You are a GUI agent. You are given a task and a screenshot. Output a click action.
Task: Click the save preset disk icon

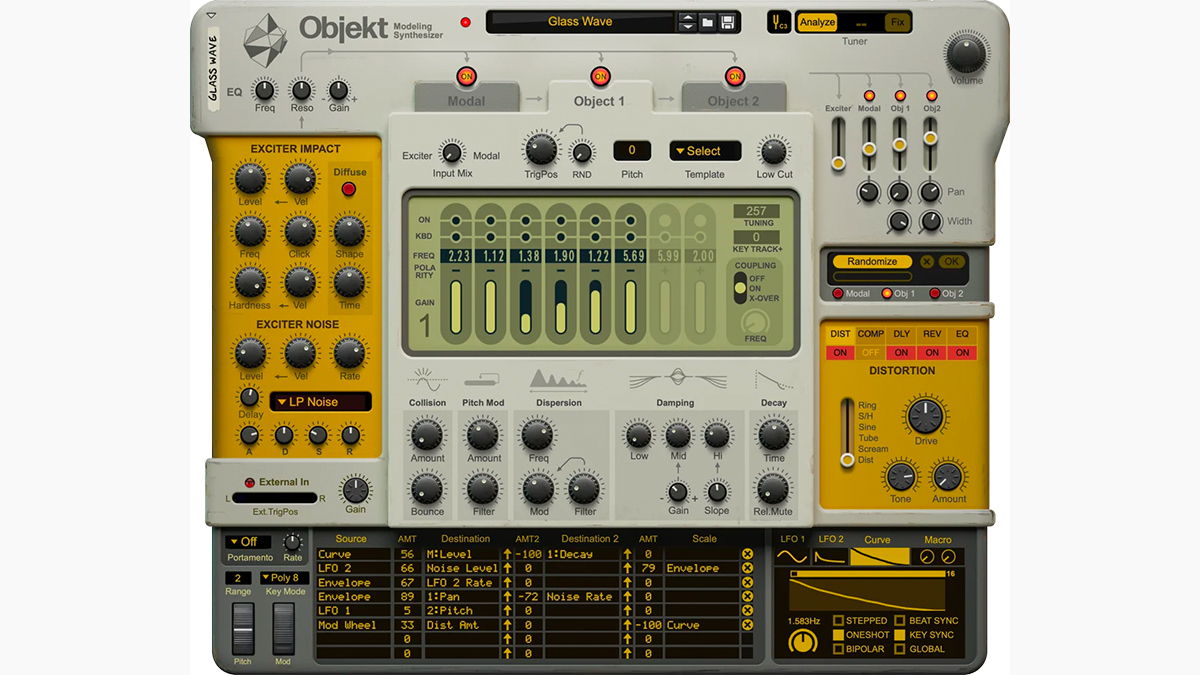click(x=728, y=21)
